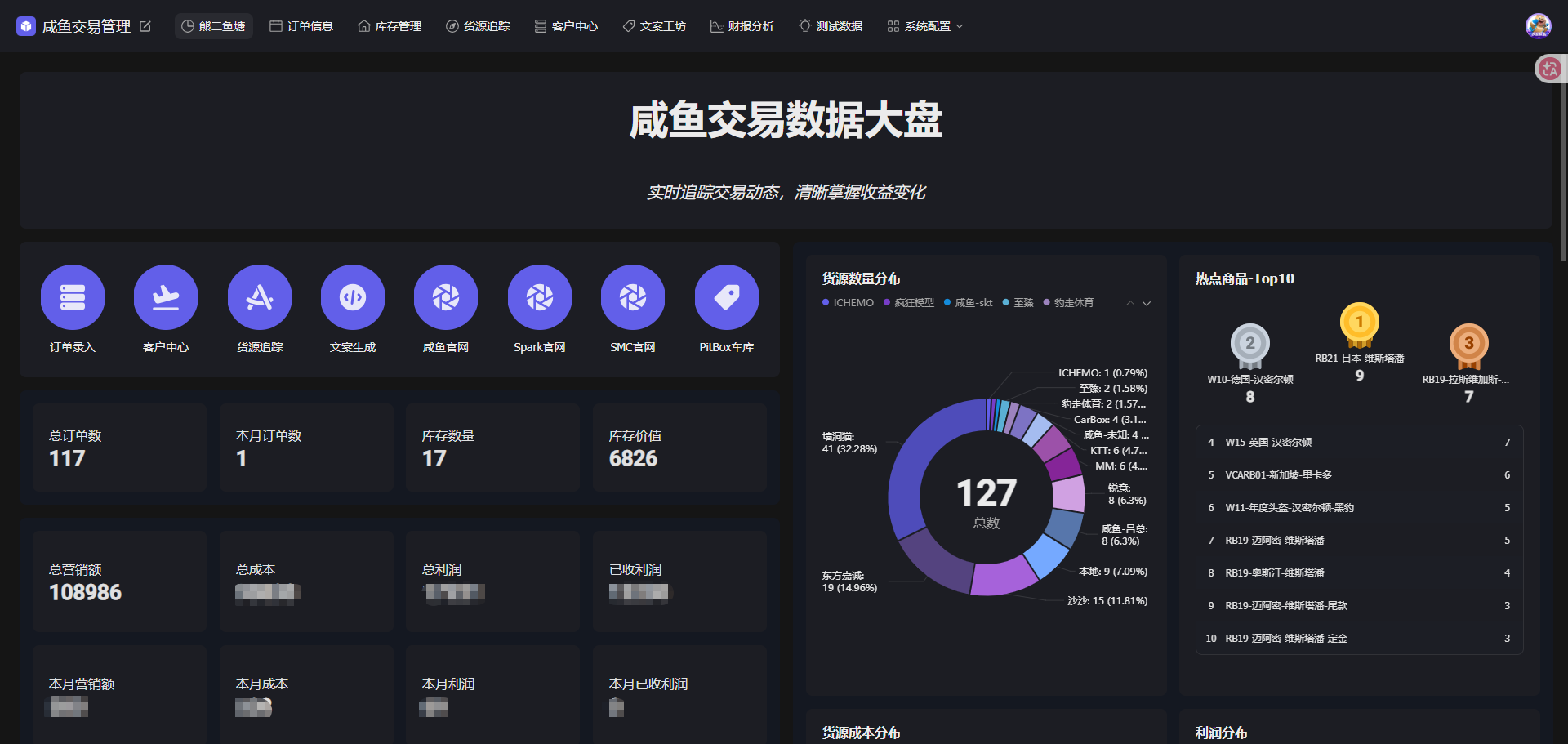The image size is (1568, 744).
Task: Open the 货源追踪 shortcut icon
Action: pos(260,297)
